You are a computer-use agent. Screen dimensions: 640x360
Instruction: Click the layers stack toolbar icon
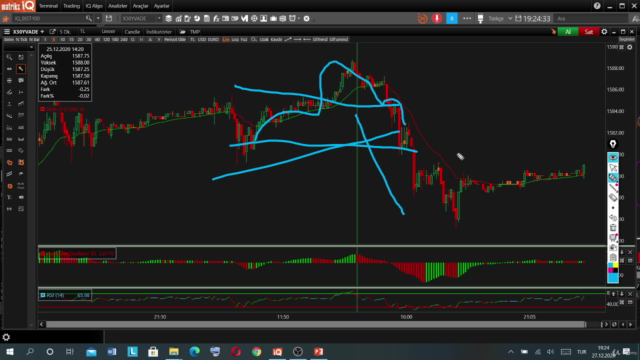tap(168, 18)
